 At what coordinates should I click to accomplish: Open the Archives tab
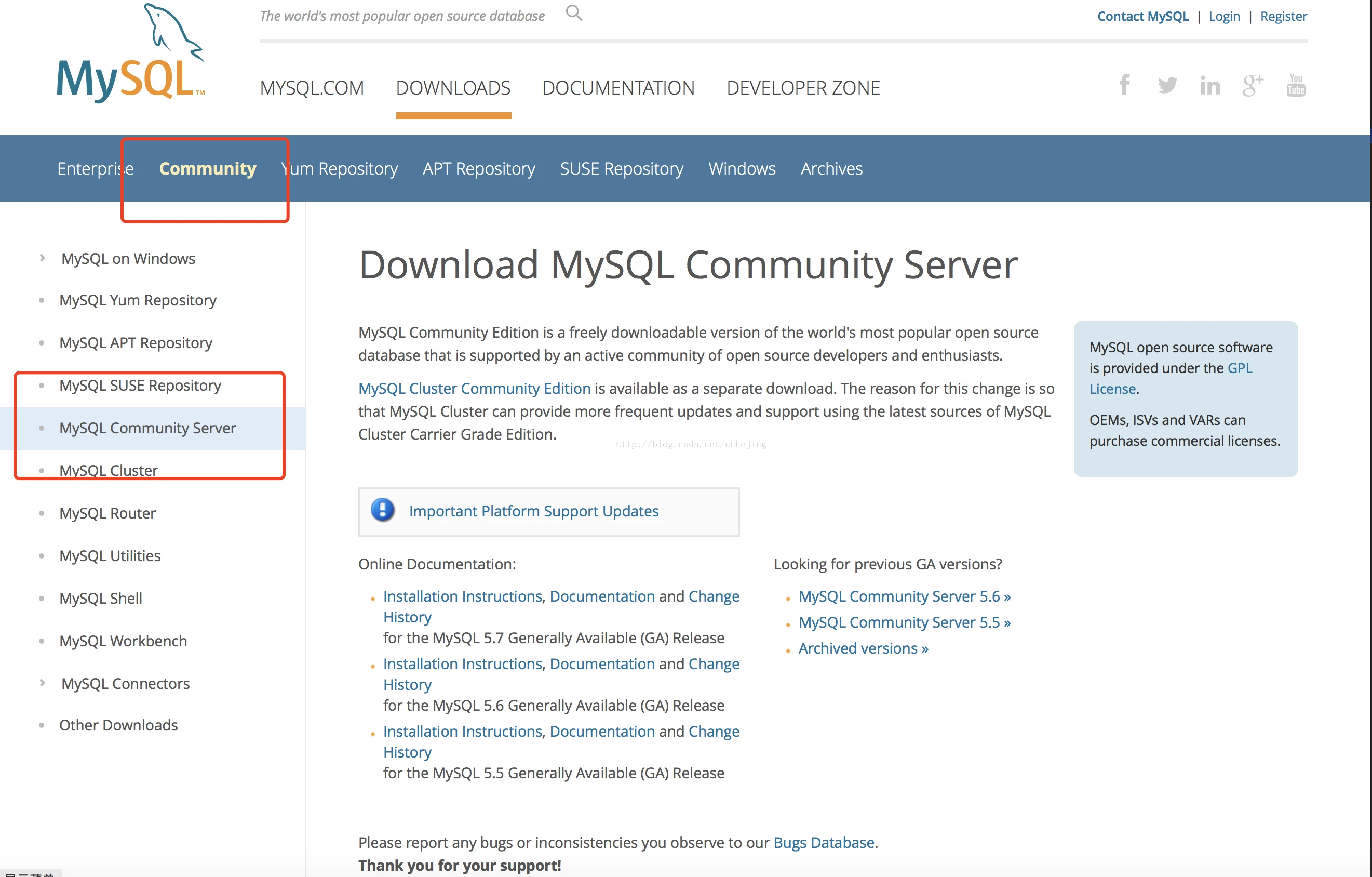pos(832,168)
